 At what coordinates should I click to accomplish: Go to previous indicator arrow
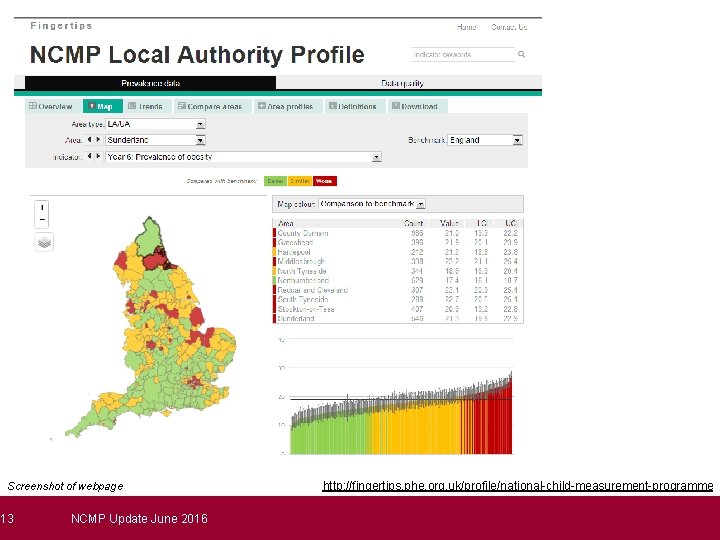click(x=90, y=156)
